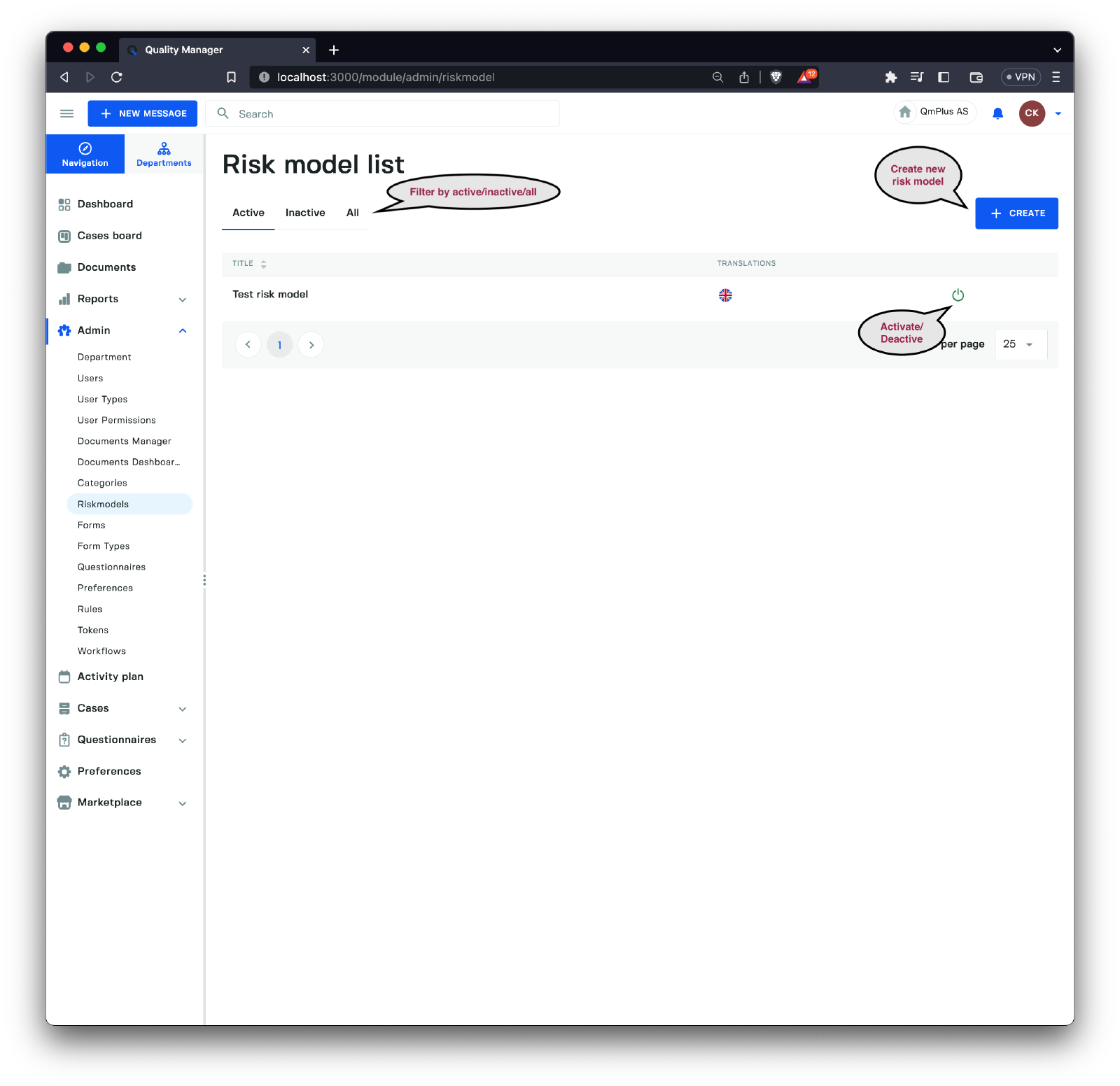1120x1086 pixels.
Task: Toggle power for Test risk model
Action: [958, 295]
